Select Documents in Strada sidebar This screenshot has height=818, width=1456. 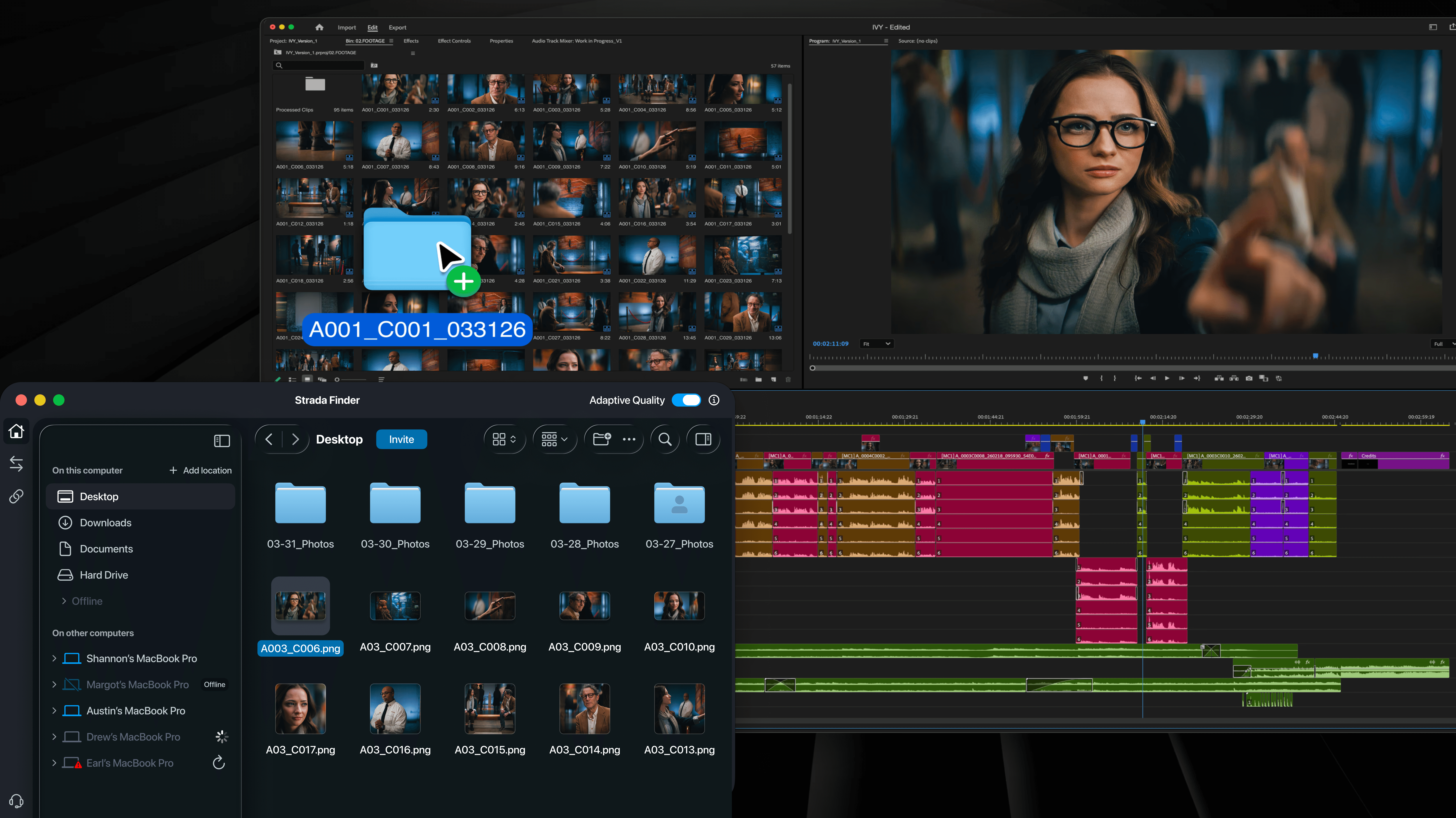coord(140,549)
